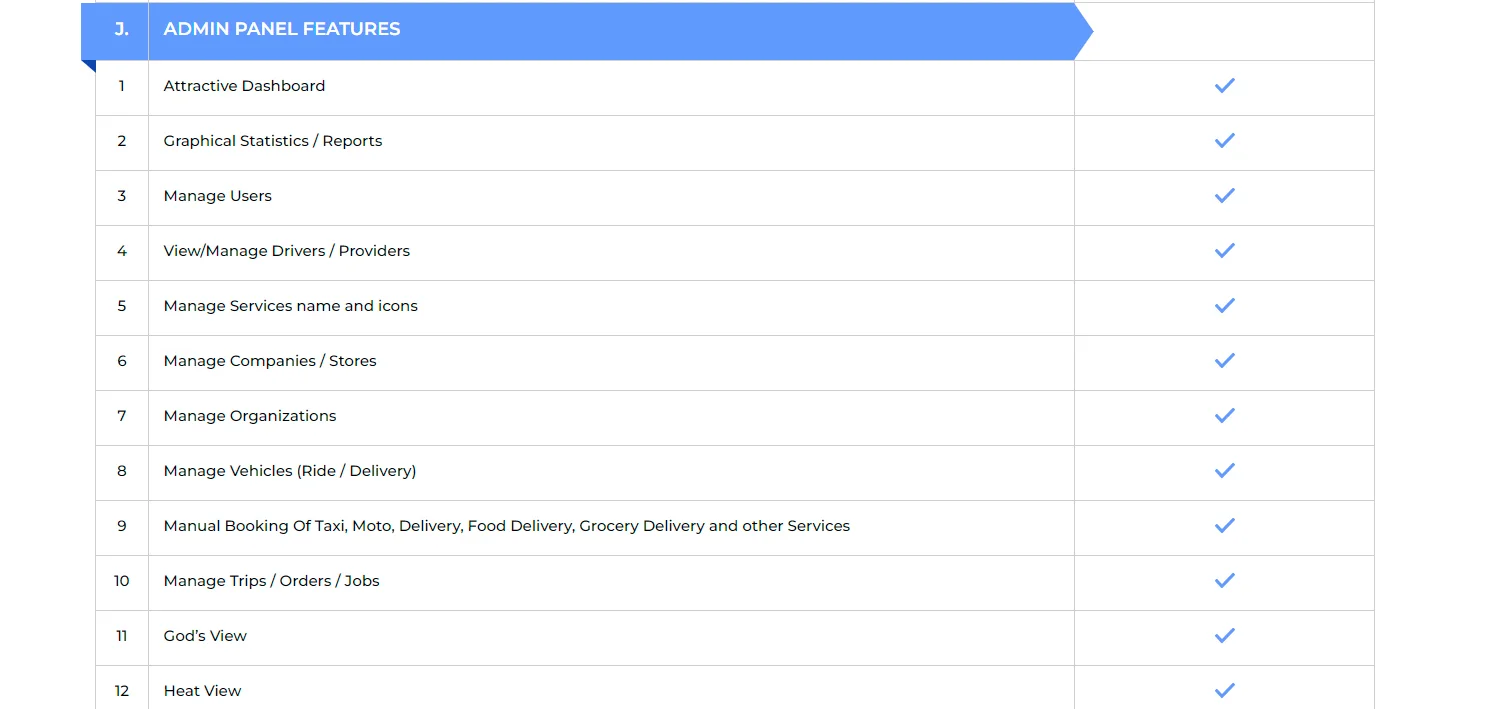
Task: Click the 'Heat View' feature label
Action: click(x=202, y=691)
